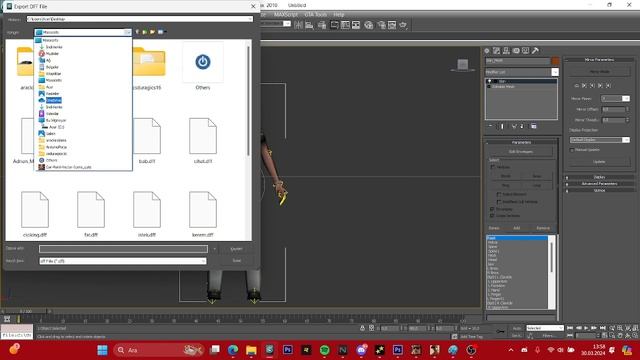Click the time slider on the timeline
The width and height of the screenshot is (640, 360).
pos(26,311)
